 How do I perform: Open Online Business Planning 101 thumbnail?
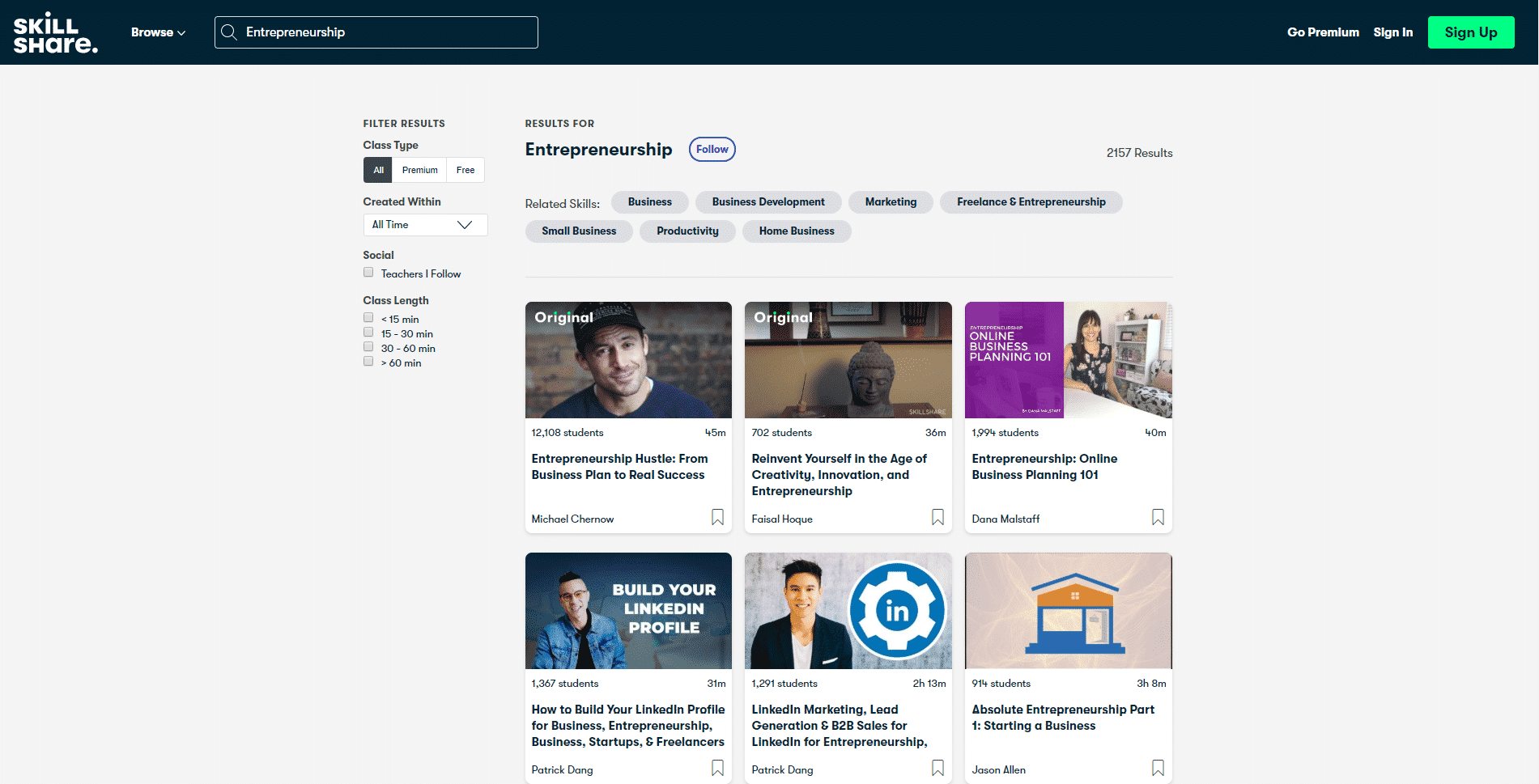tap(1069, 360)
